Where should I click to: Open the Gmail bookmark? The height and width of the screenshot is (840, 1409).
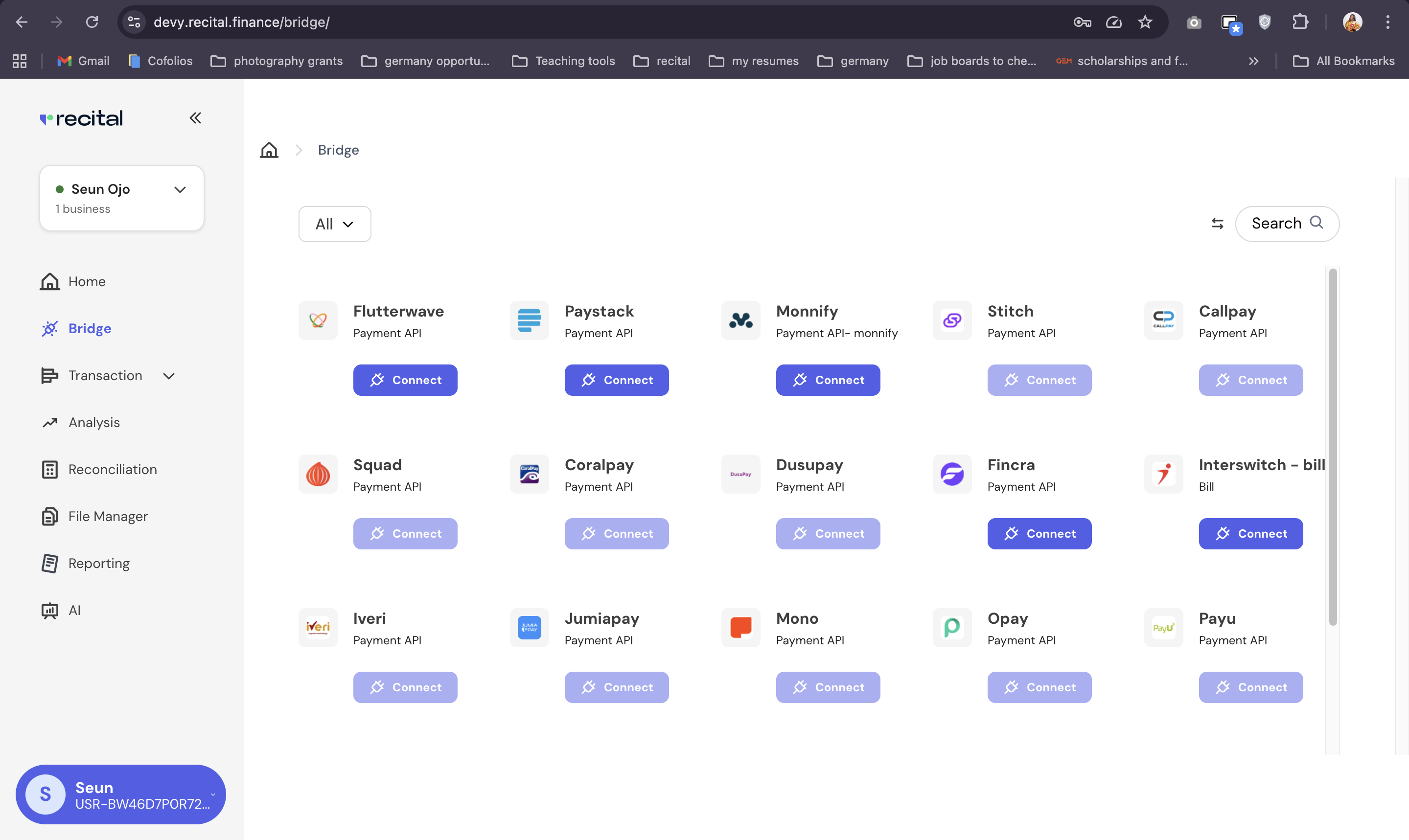point(83,61)
